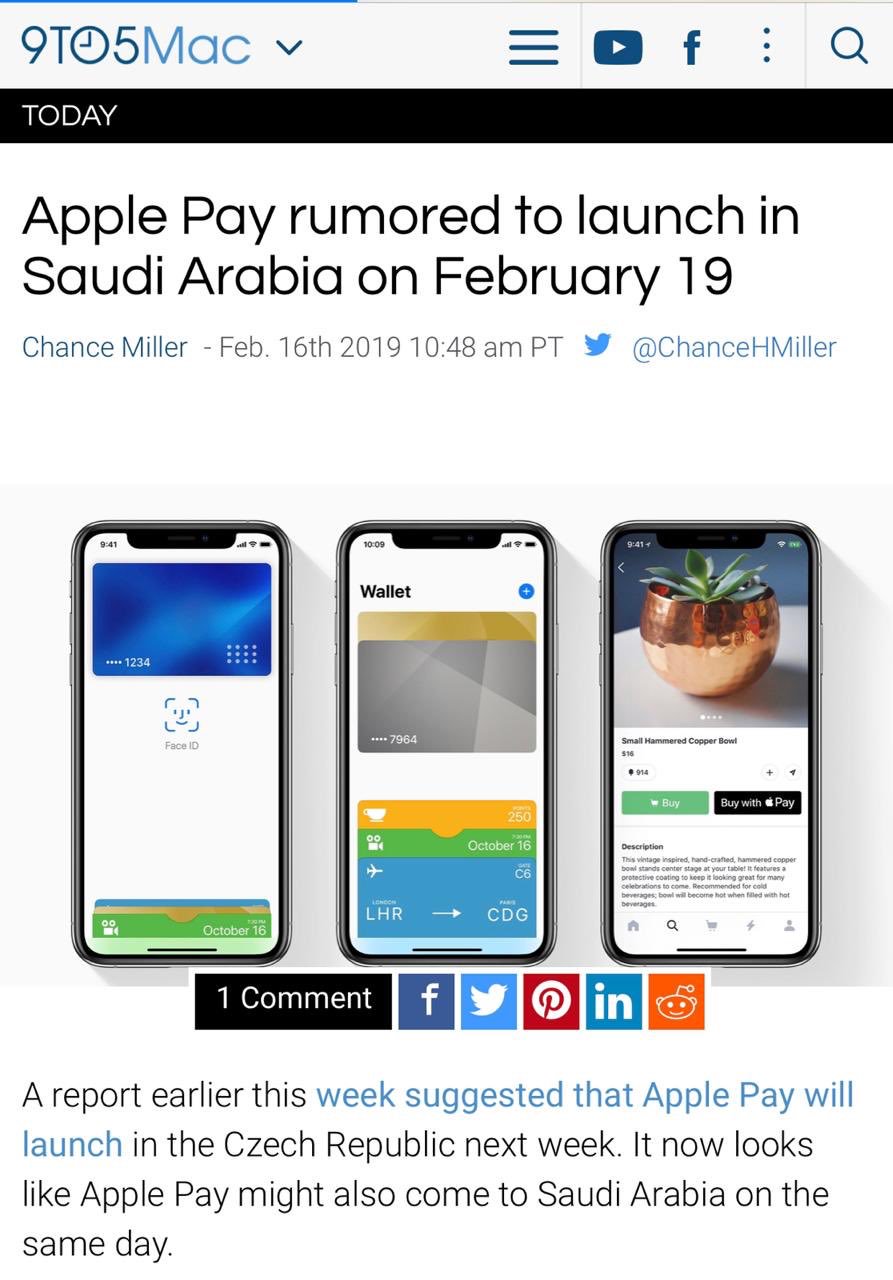Share article on Facebook
This screenshot has width=893, height=1280.
click(427, 1001)
